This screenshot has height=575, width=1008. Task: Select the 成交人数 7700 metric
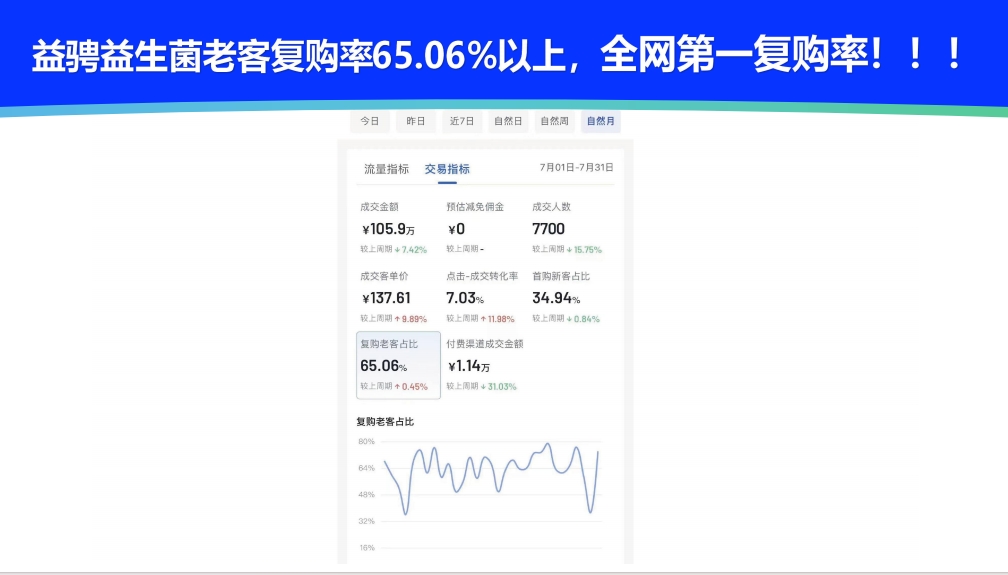click(566, 228)
